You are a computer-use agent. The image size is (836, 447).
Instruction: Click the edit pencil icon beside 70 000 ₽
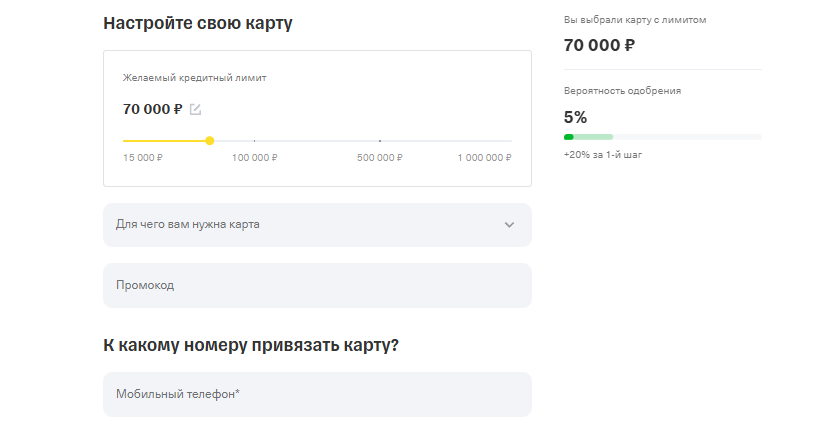click(195, 109)
